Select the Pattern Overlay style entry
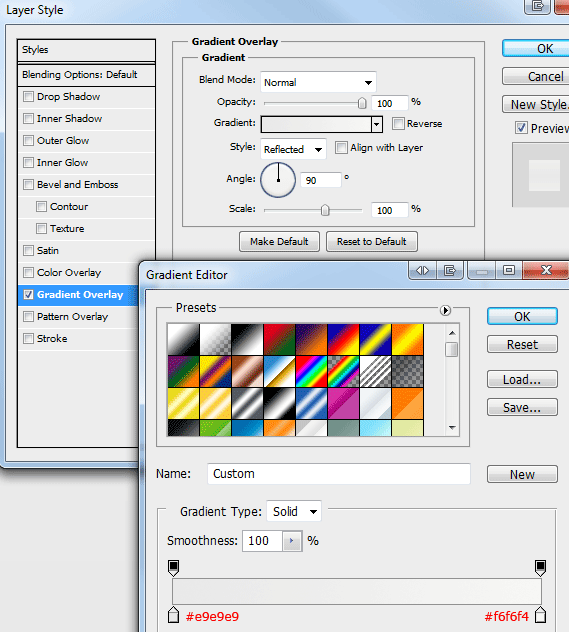 [x=73, y=317]
